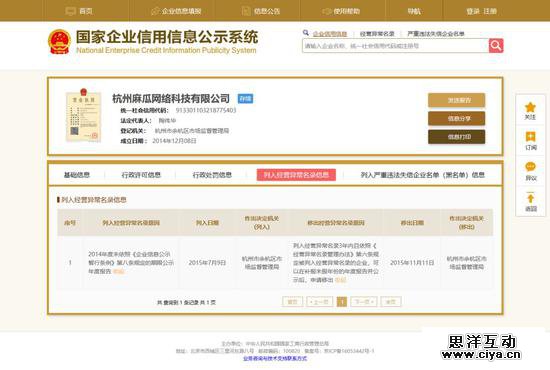This screenshot has height=370, width=550.
Task: Click 登录 注册 in the top bar
Action: [x=482, y=11]
